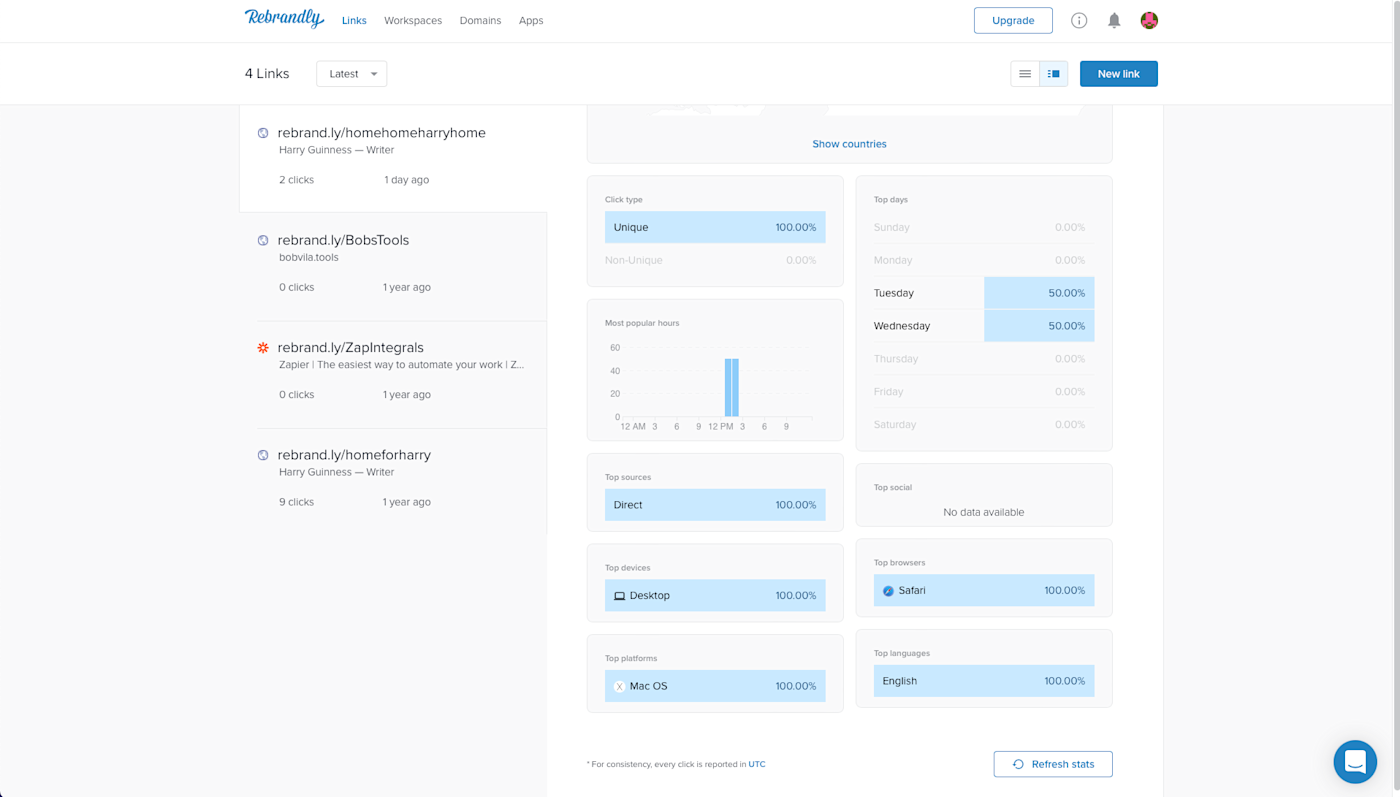Select the rebrand.ly/homeforharry link entry
Image resolution: width=1400 pixels, height=797 pixels.
(x=393, y=477)
